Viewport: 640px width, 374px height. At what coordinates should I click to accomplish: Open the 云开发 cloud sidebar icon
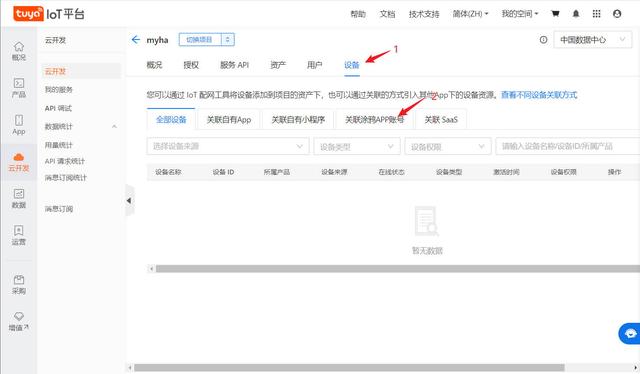coord(19,162)
